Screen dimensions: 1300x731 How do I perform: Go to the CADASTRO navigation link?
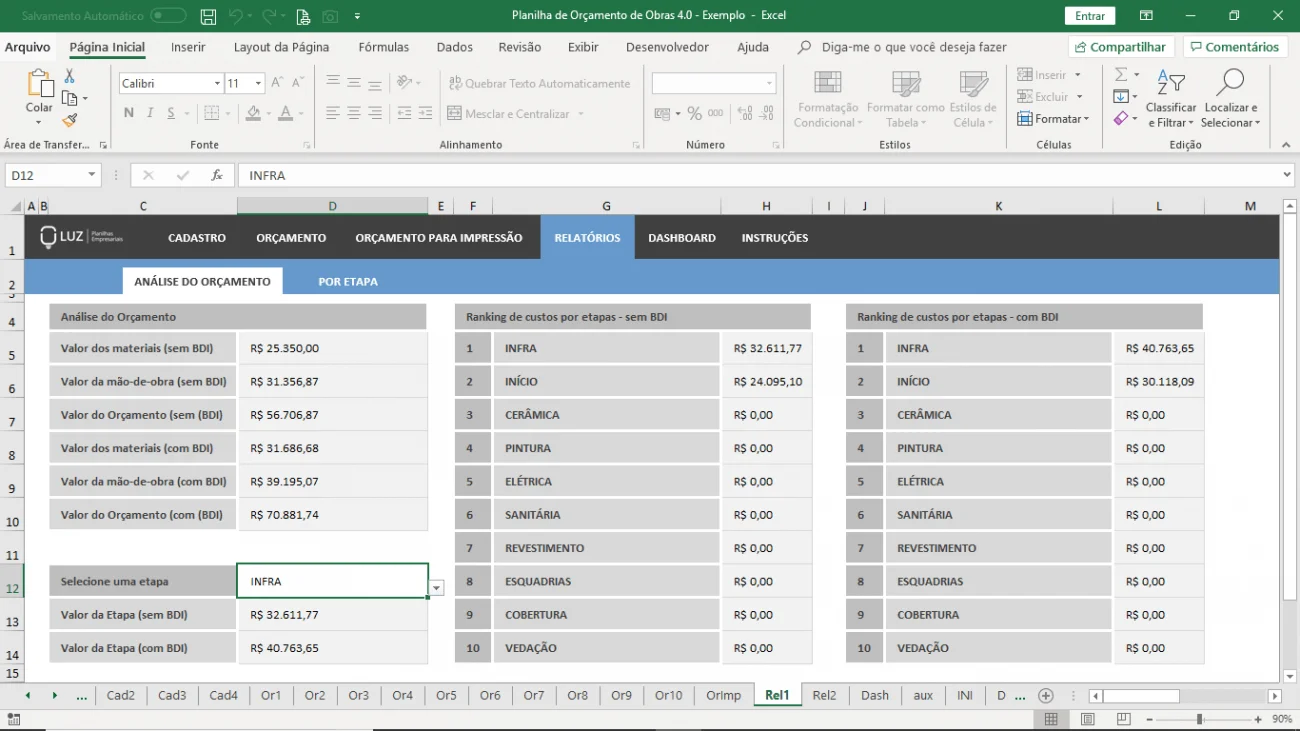[x=197, y=238]
